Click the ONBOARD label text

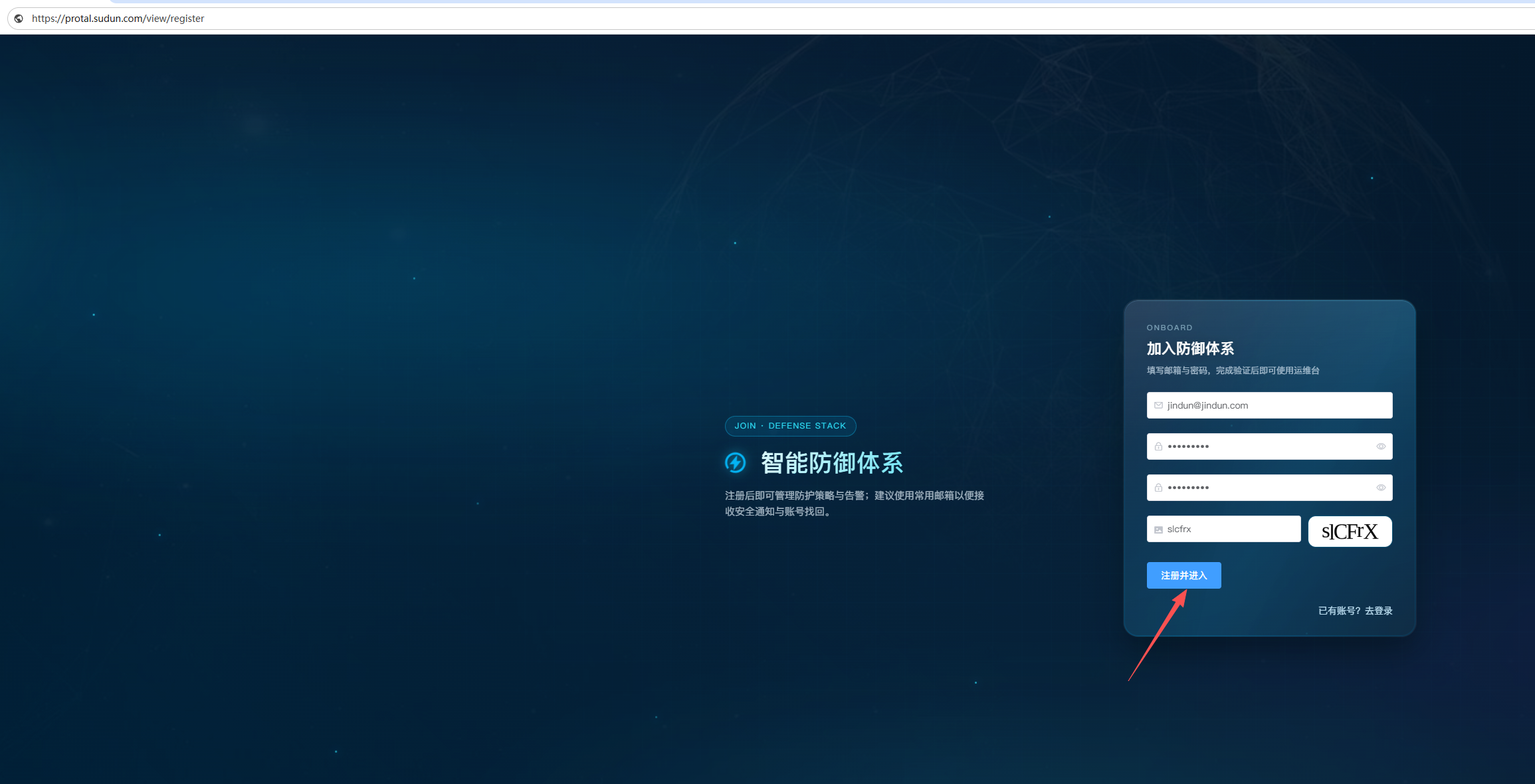click(x=1170, y=328)
